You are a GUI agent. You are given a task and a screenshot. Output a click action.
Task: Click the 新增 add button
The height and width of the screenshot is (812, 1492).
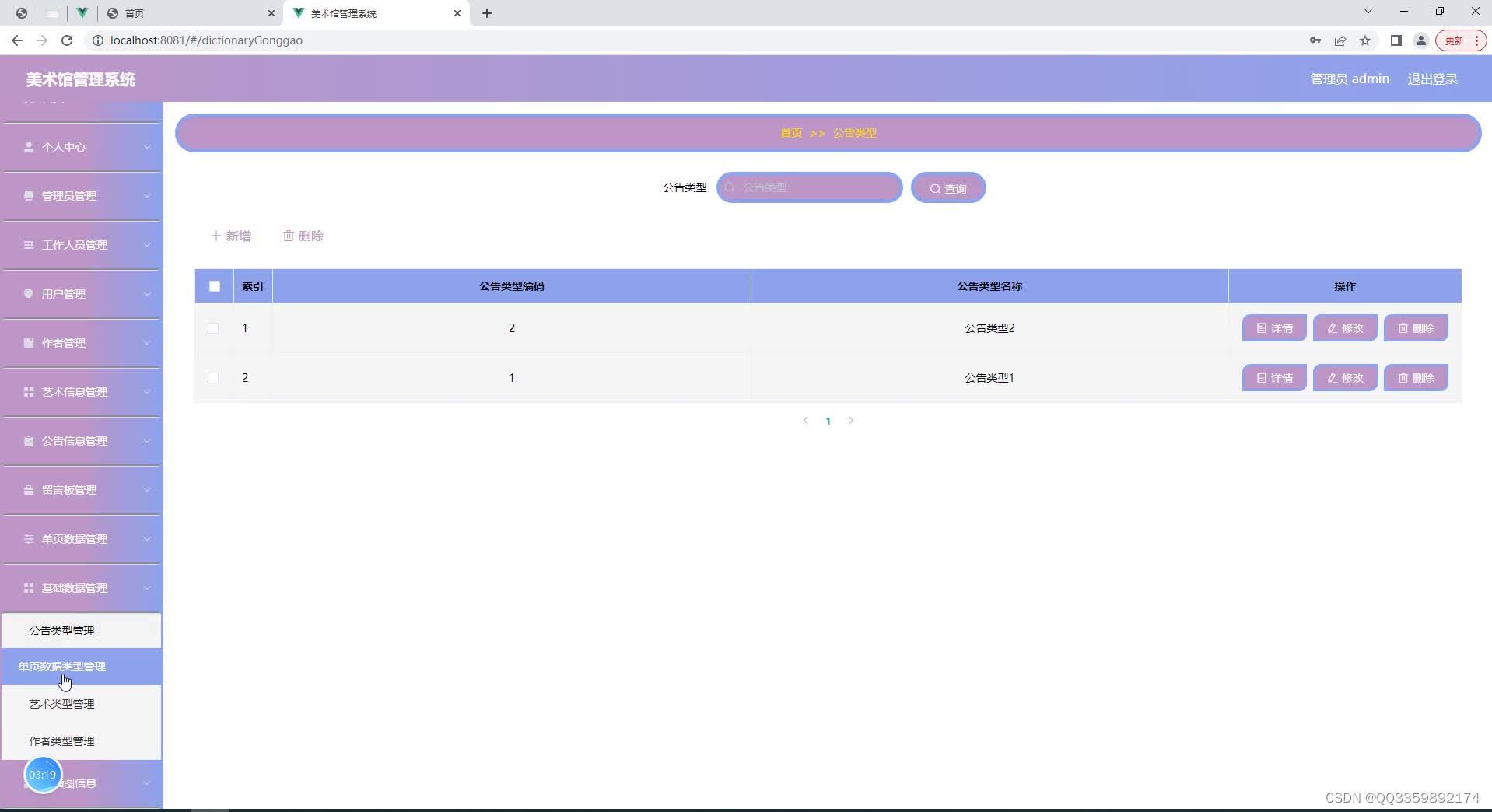(x=231, y=236)
